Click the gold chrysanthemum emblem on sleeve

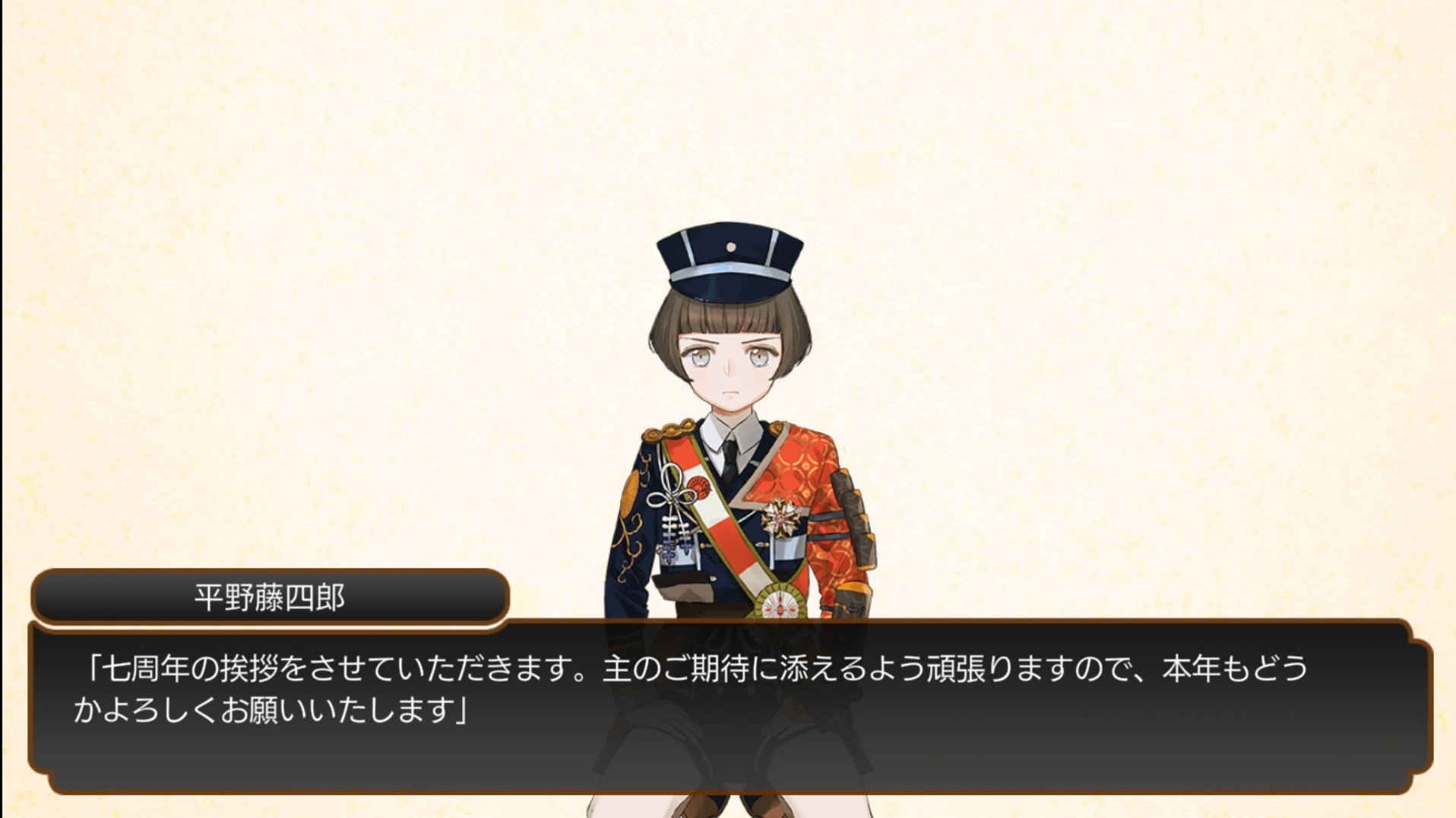coord(631,494)
